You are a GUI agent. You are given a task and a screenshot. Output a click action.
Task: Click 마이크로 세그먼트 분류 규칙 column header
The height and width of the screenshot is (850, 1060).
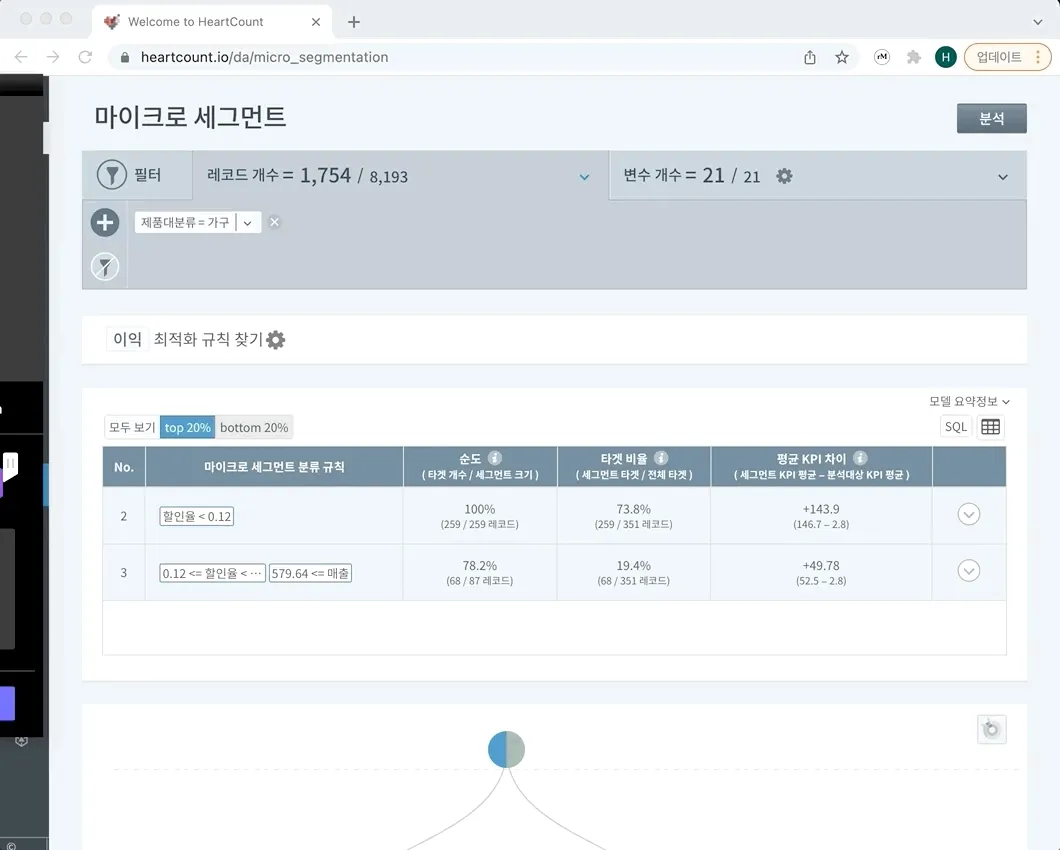[274, 467]
